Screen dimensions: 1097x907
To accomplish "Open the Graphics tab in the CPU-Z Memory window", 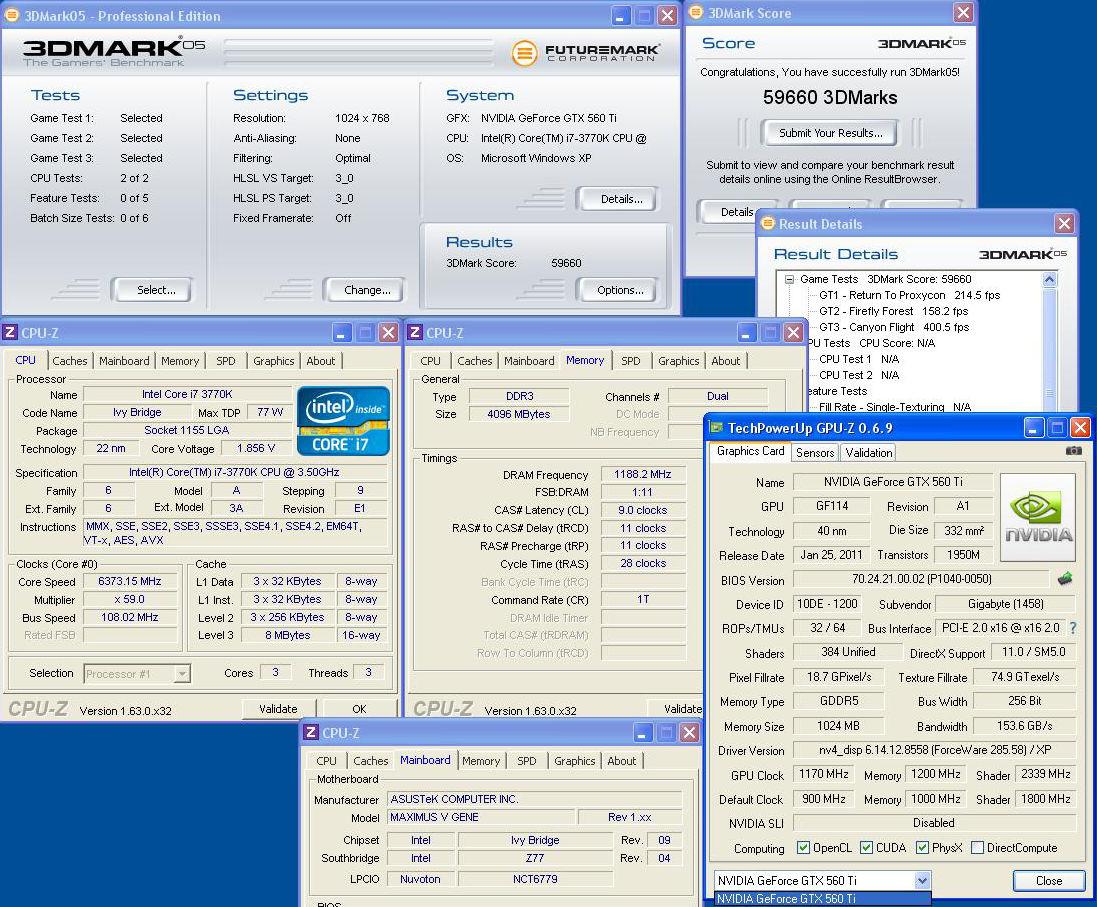I will pos(678,361).
